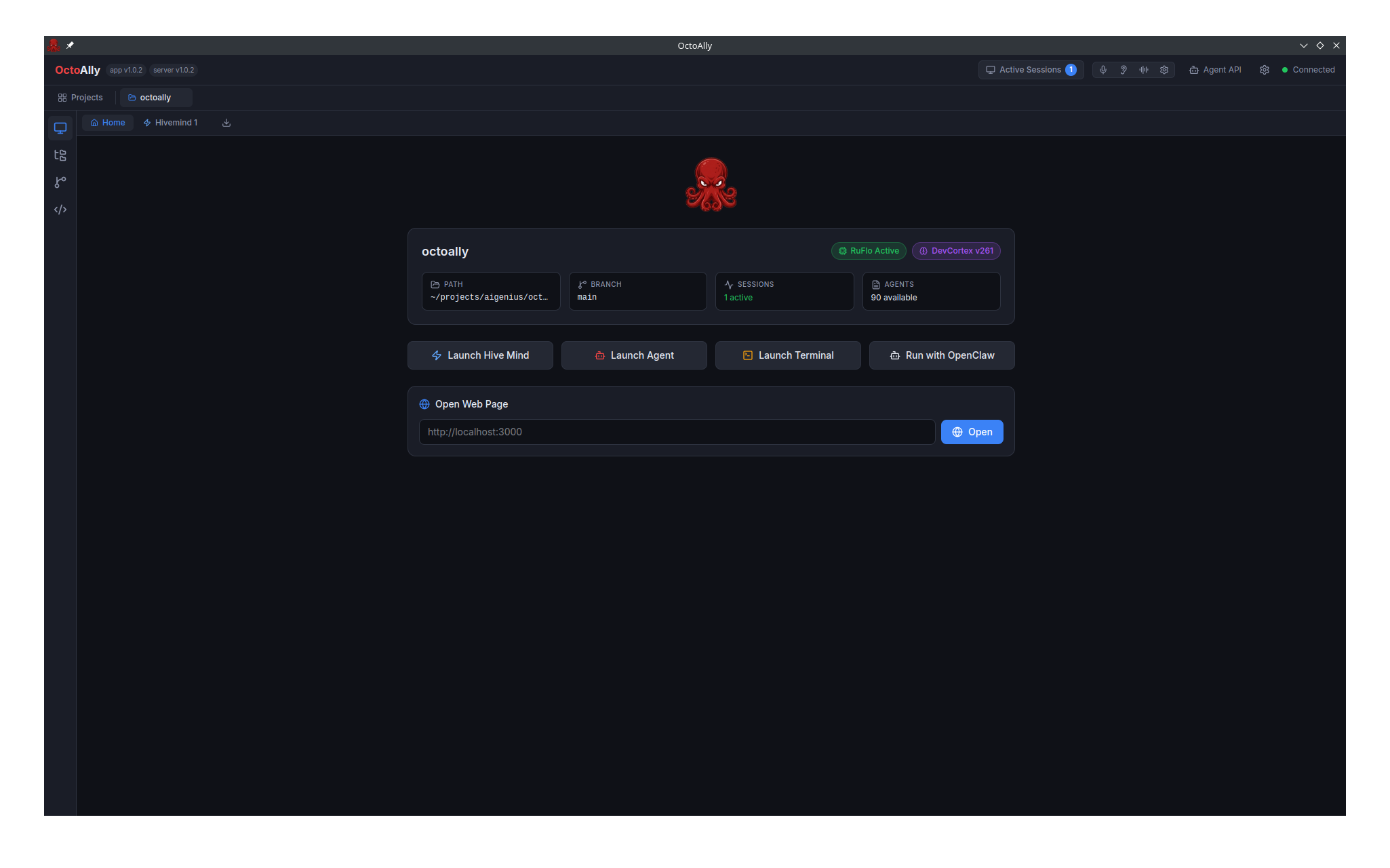Toggle the ear listening mode icon
The width and height of the screenshot is (1390, 868).
1124,70
